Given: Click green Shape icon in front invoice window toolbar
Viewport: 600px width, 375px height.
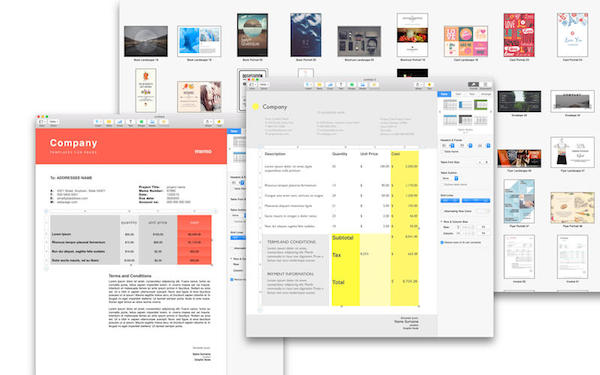Looking at the screenshot, I should (x=352, y=84).
